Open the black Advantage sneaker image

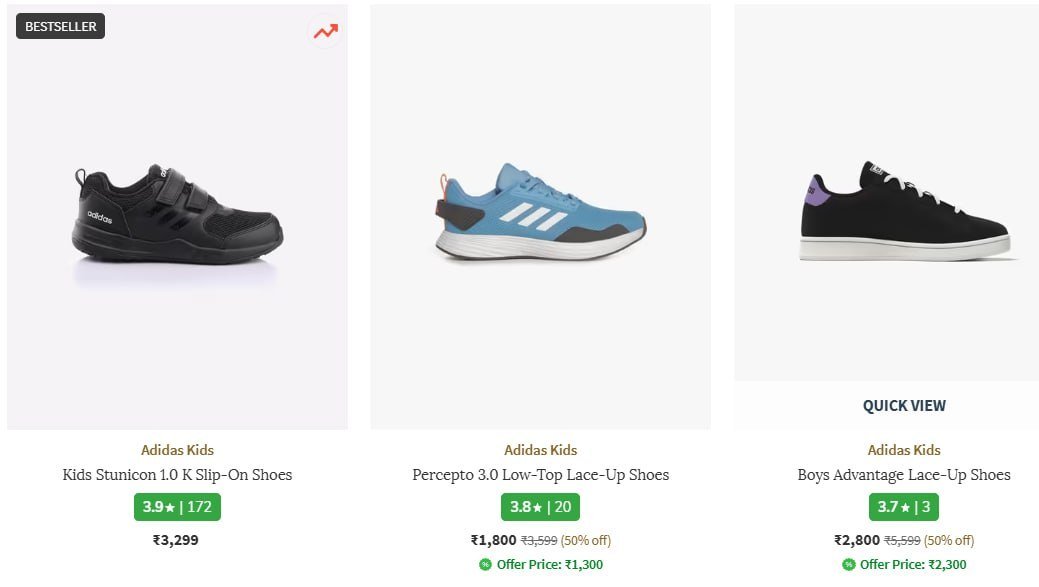[904, 213]
